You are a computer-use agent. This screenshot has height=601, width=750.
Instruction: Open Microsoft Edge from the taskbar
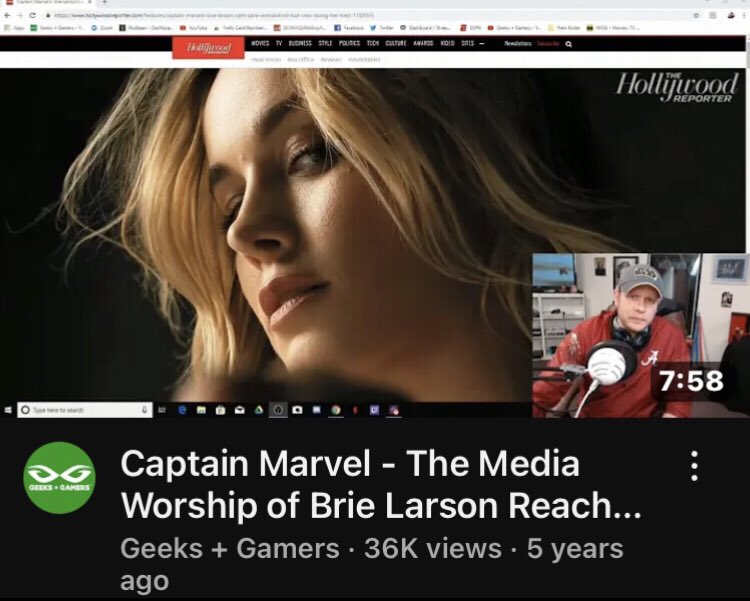tap(182, 410)
